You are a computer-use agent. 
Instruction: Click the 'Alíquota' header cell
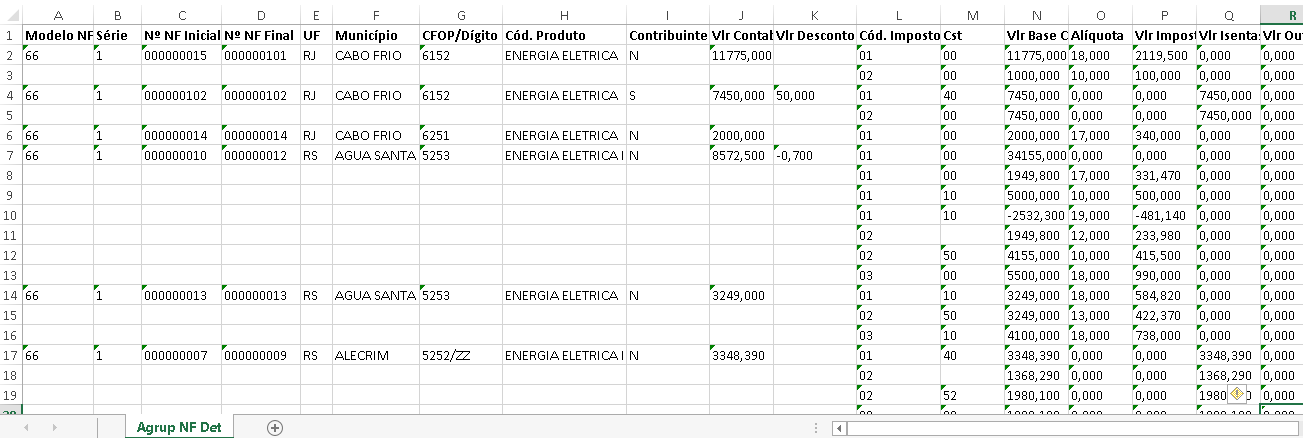tap(1101, 35)
